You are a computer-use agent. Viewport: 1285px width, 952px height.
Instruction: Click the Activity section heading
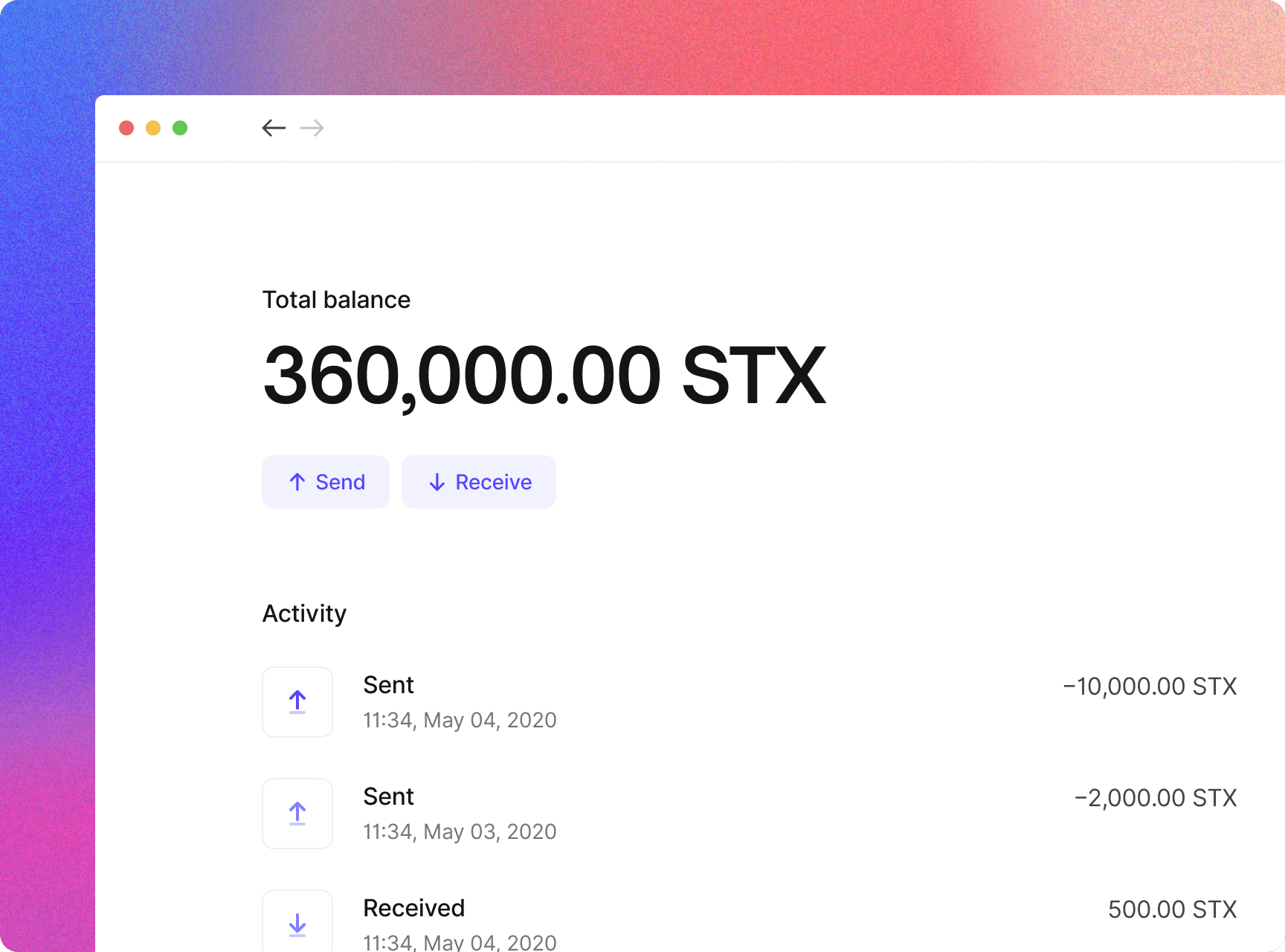click(x=304, y=614)
